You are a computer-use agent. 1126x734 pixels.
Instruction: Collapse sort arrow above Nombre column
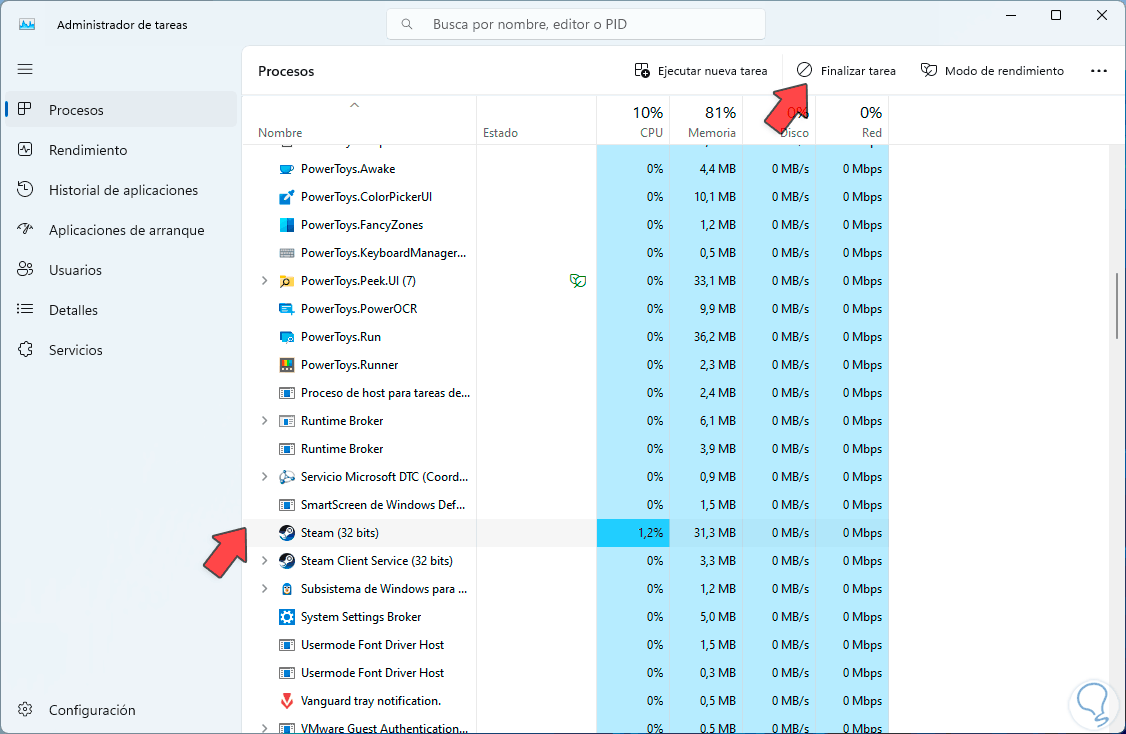click(x=354, y=106)
